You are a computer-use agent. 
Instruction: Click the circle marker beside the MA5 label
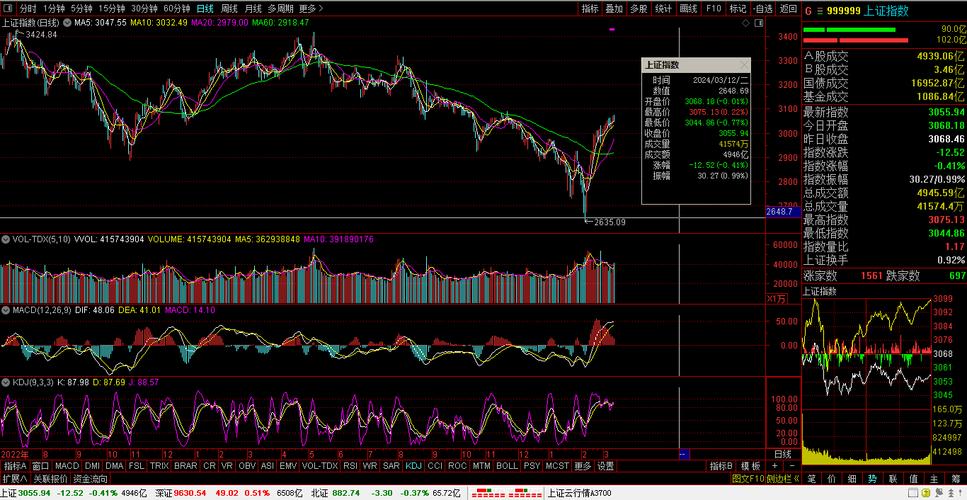67,22
